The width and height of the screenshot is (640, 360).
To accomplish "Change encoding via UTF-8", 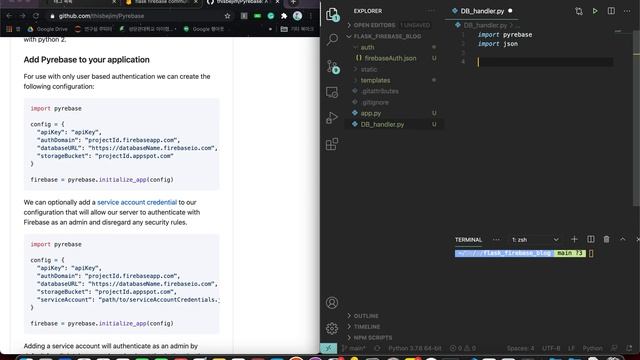I will (x=551, y=348).
